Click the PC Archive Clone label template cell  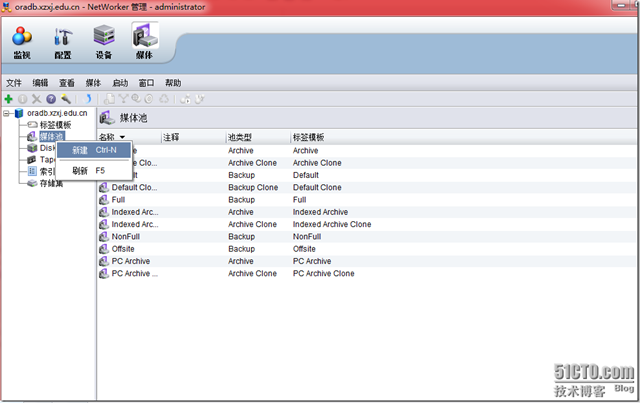coord(324,273)
